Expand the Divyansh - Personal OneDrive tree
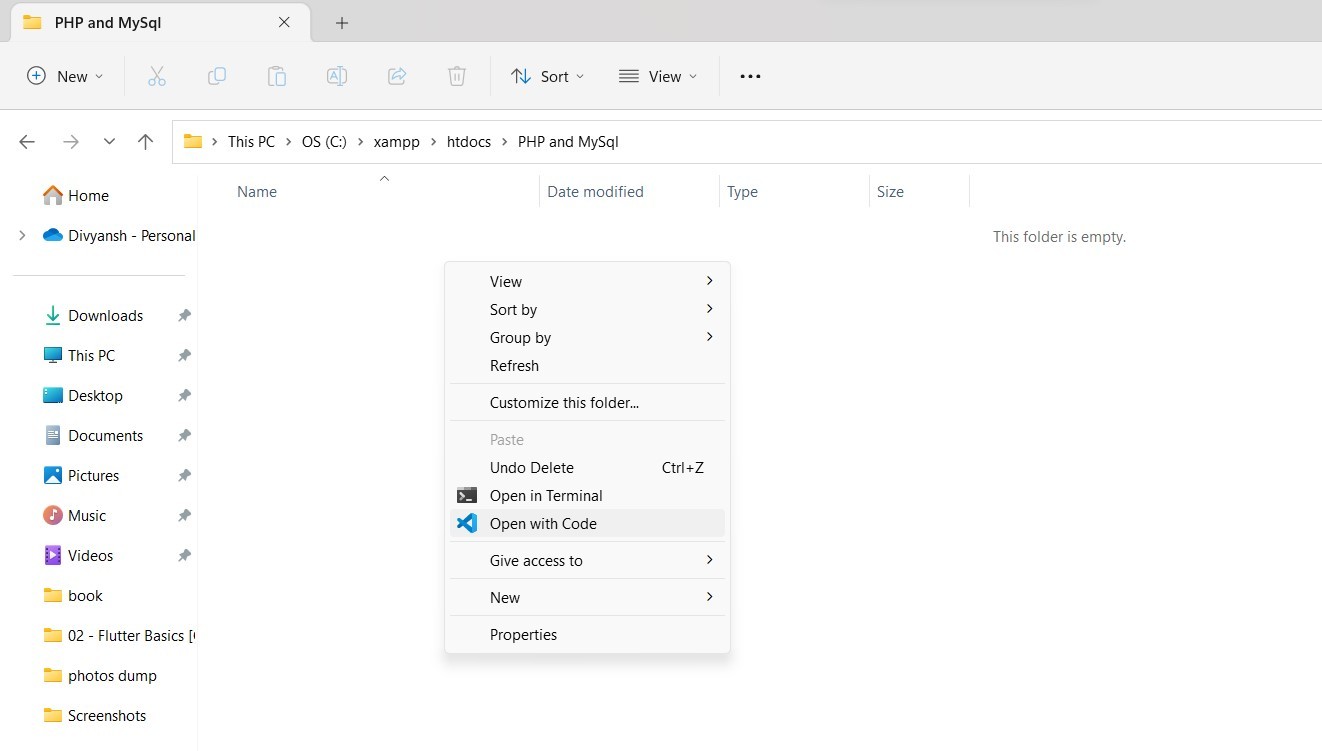This screenshot has height=751, width=1322. [x=22, y=236]
